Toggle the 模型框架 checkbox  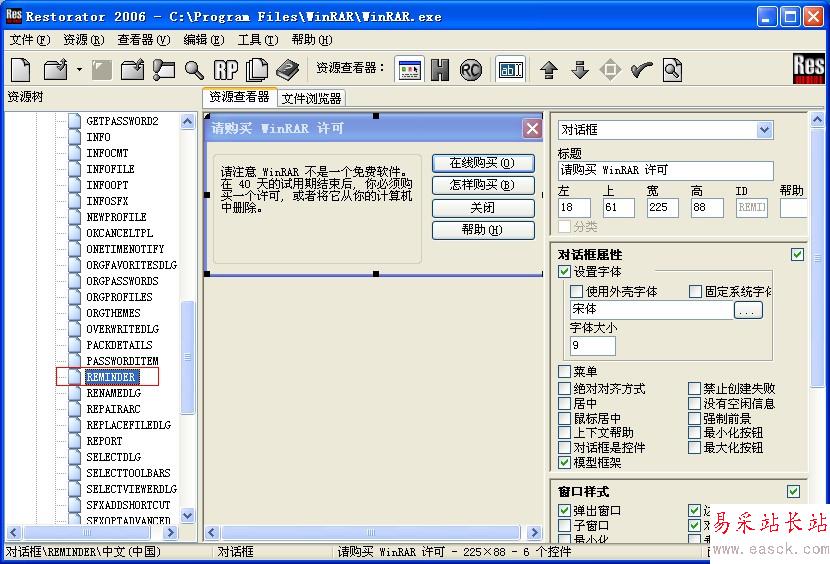tap(564, 462)
